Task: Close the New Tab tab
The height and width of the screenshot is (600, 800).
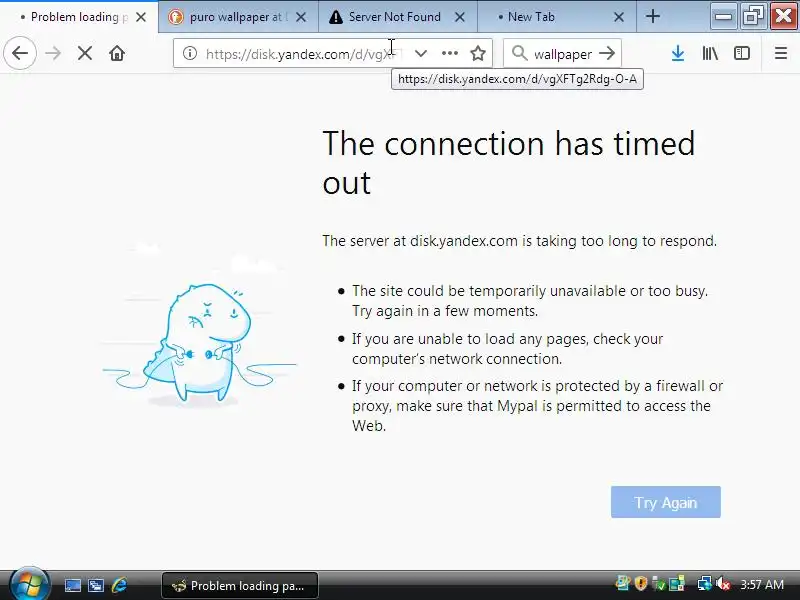Action: [x=619, y=17]
